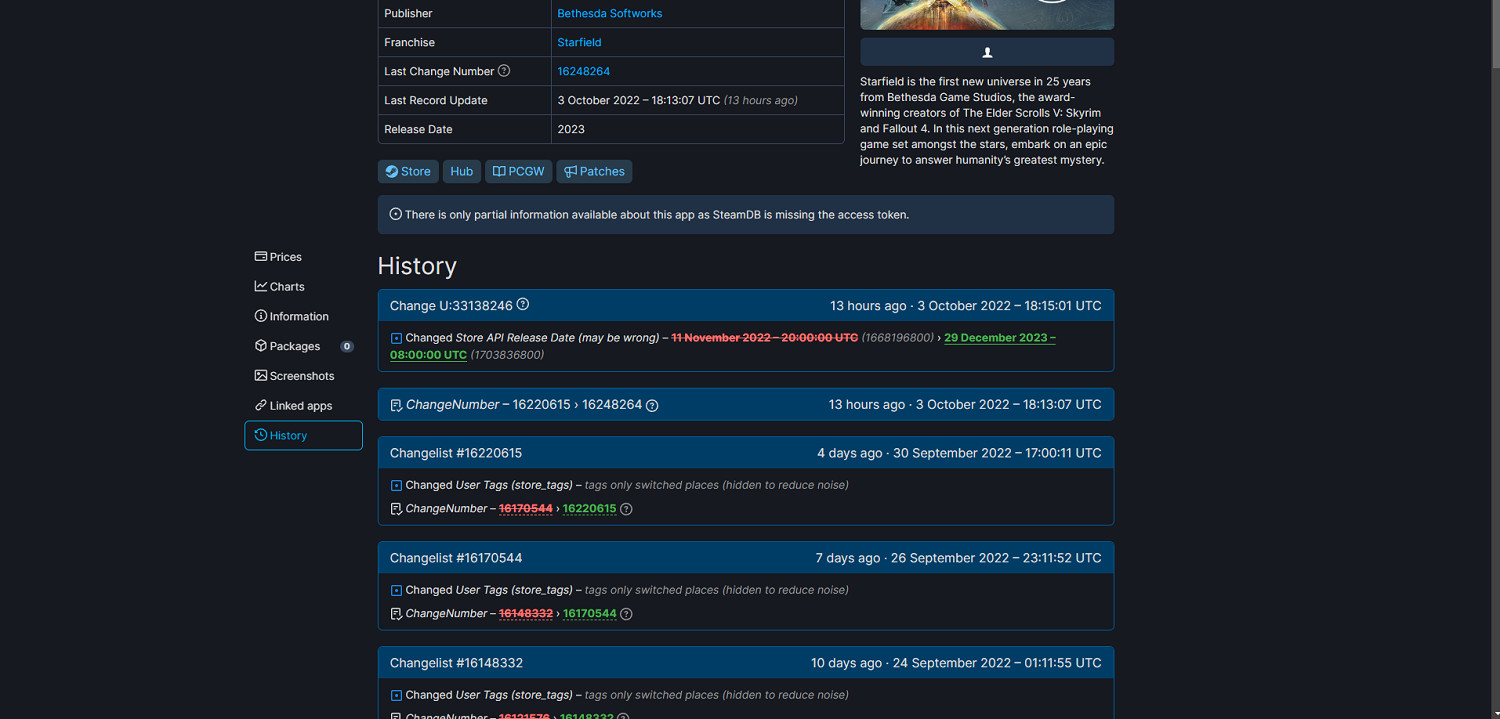Open change number 16248264 link
Viewport: 1500px width, 719px height.
pyautogui.click(x=584, y=71)
